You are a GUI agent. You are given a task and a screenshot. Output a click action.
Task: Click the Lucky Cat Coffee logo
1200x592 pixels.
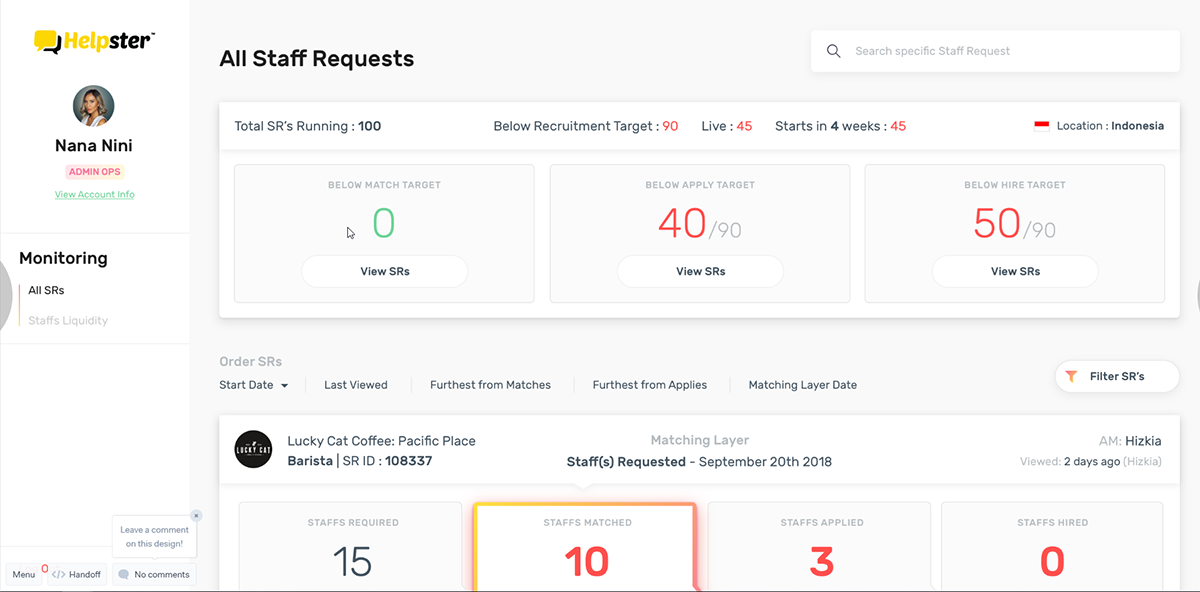pyautogui.click(x=253, y=450)
